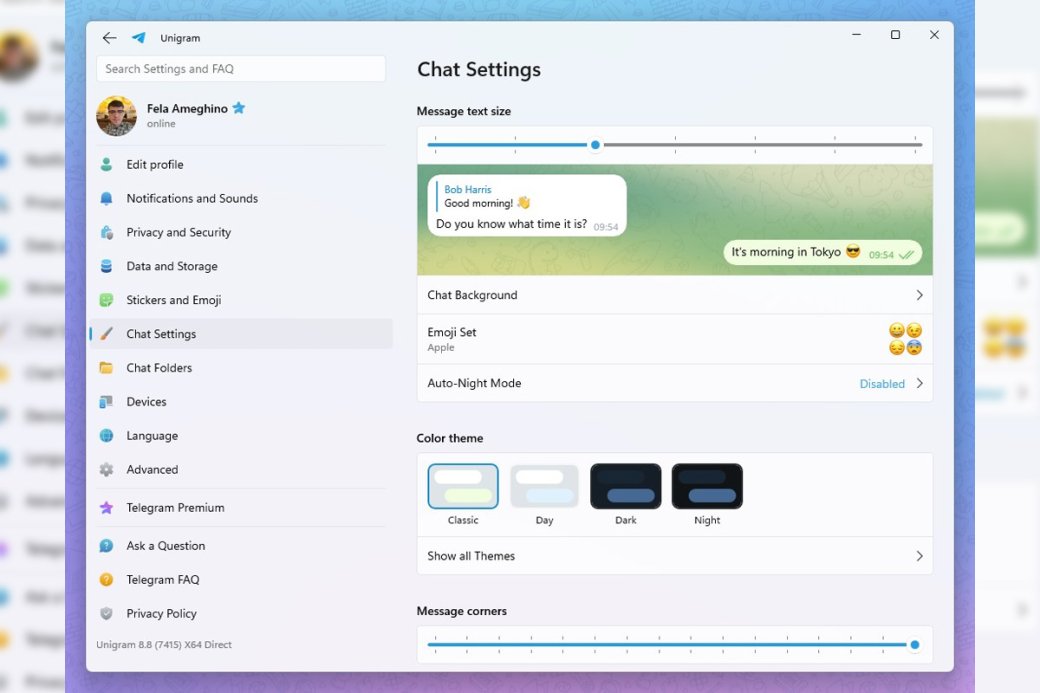The image size is (1040, 693).
Task: Click the Advanced gear icon
Action: click(x=106, y=470)
